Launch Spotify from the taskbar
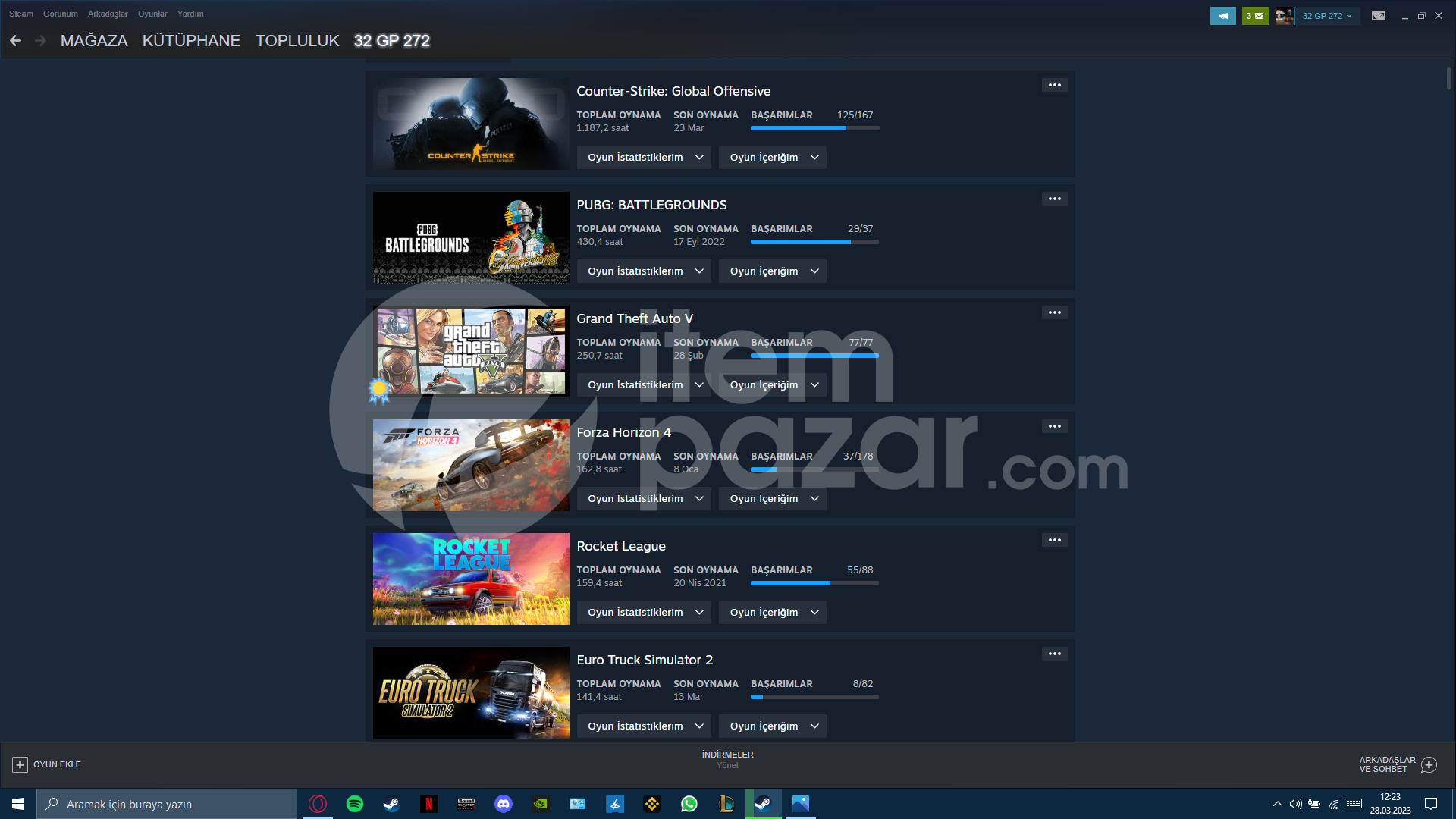 tap(355, 804)
